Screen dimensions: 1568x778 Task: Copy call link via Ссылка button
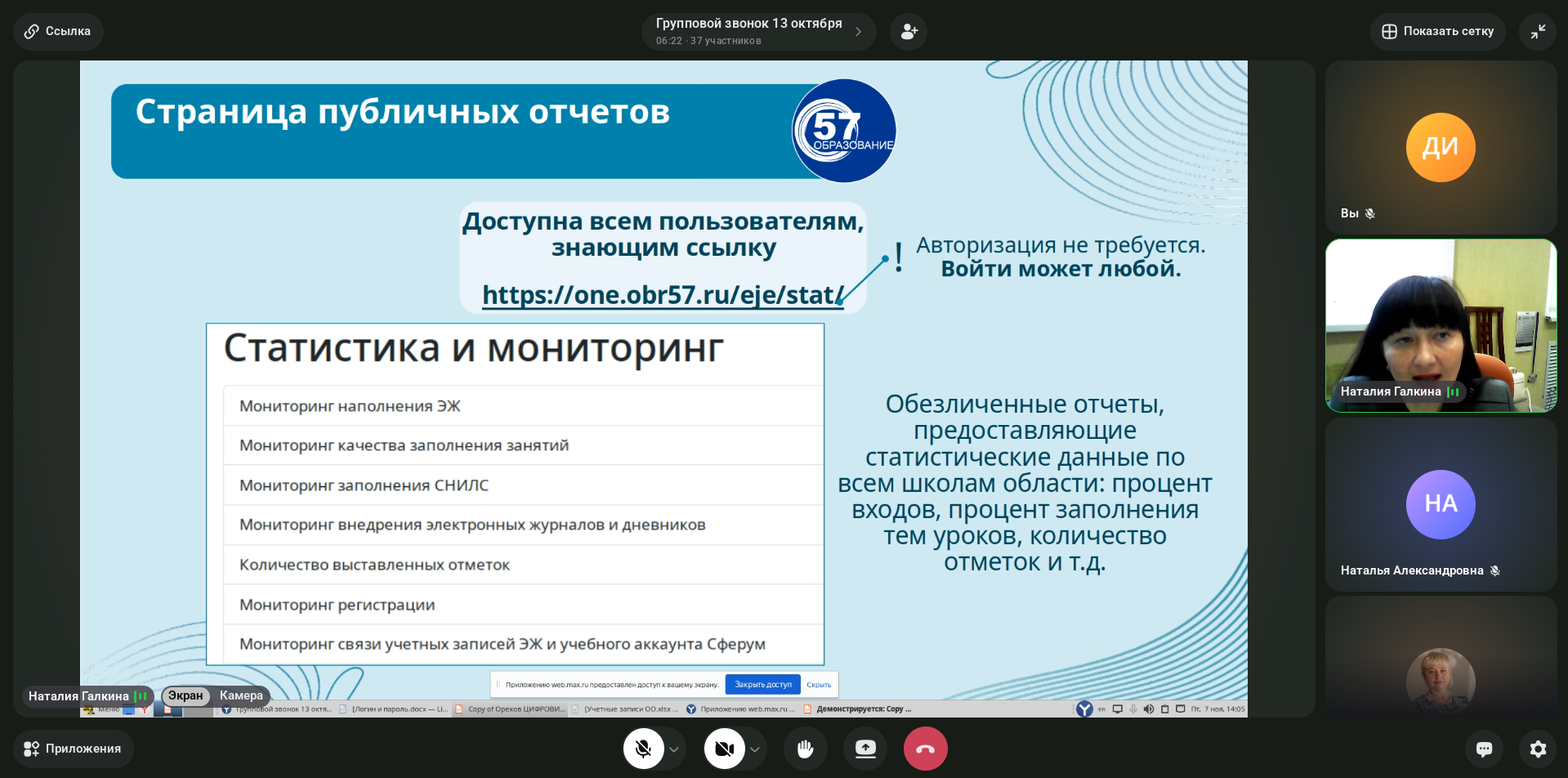tap(58, 32)
